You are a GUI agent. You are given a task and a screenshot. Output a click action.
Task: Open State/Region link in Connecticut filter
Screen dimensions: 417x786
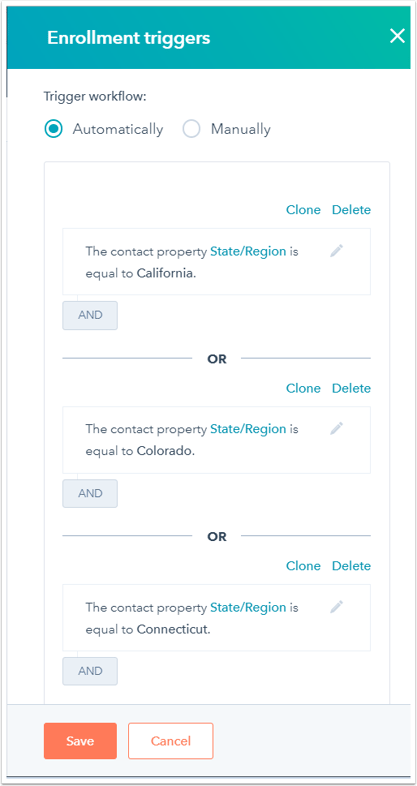(x=248, y=608)
